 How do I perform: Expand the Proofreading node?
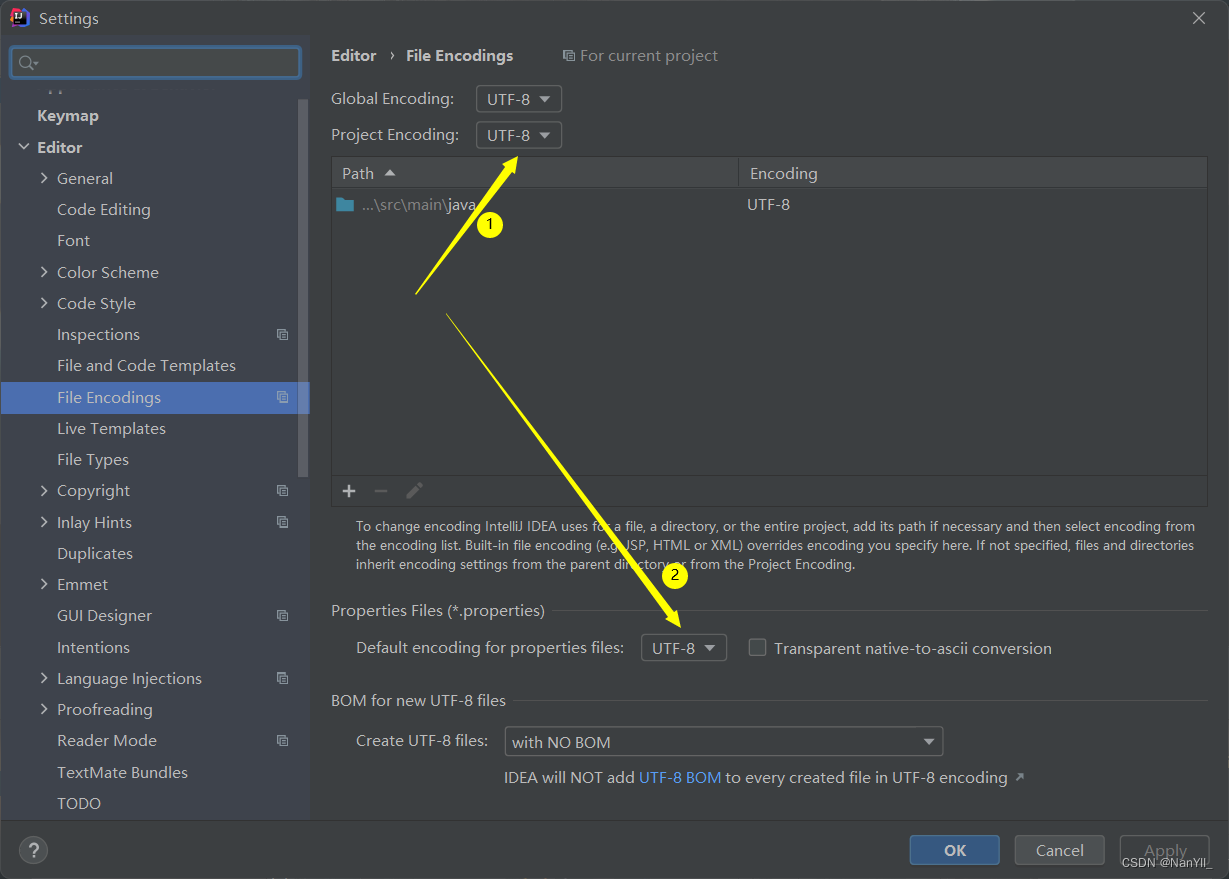click(x=44, y=709)
